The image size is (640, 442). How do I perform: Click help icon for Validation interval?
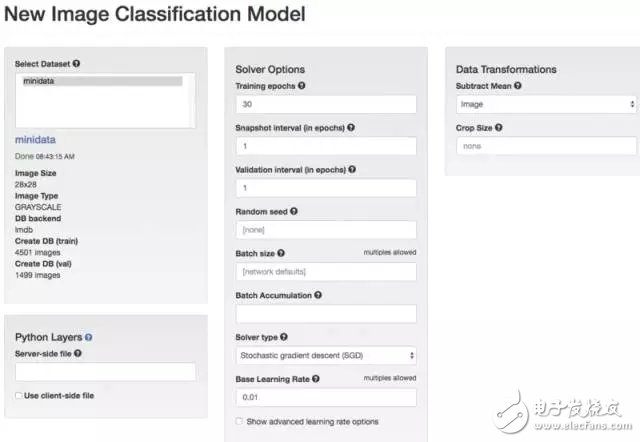(353, 170)
